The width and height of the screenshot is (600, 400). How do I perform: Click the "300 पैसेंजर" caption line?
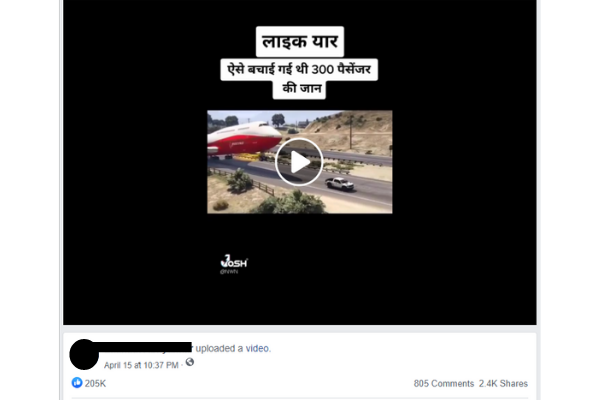tap(299, 69)
